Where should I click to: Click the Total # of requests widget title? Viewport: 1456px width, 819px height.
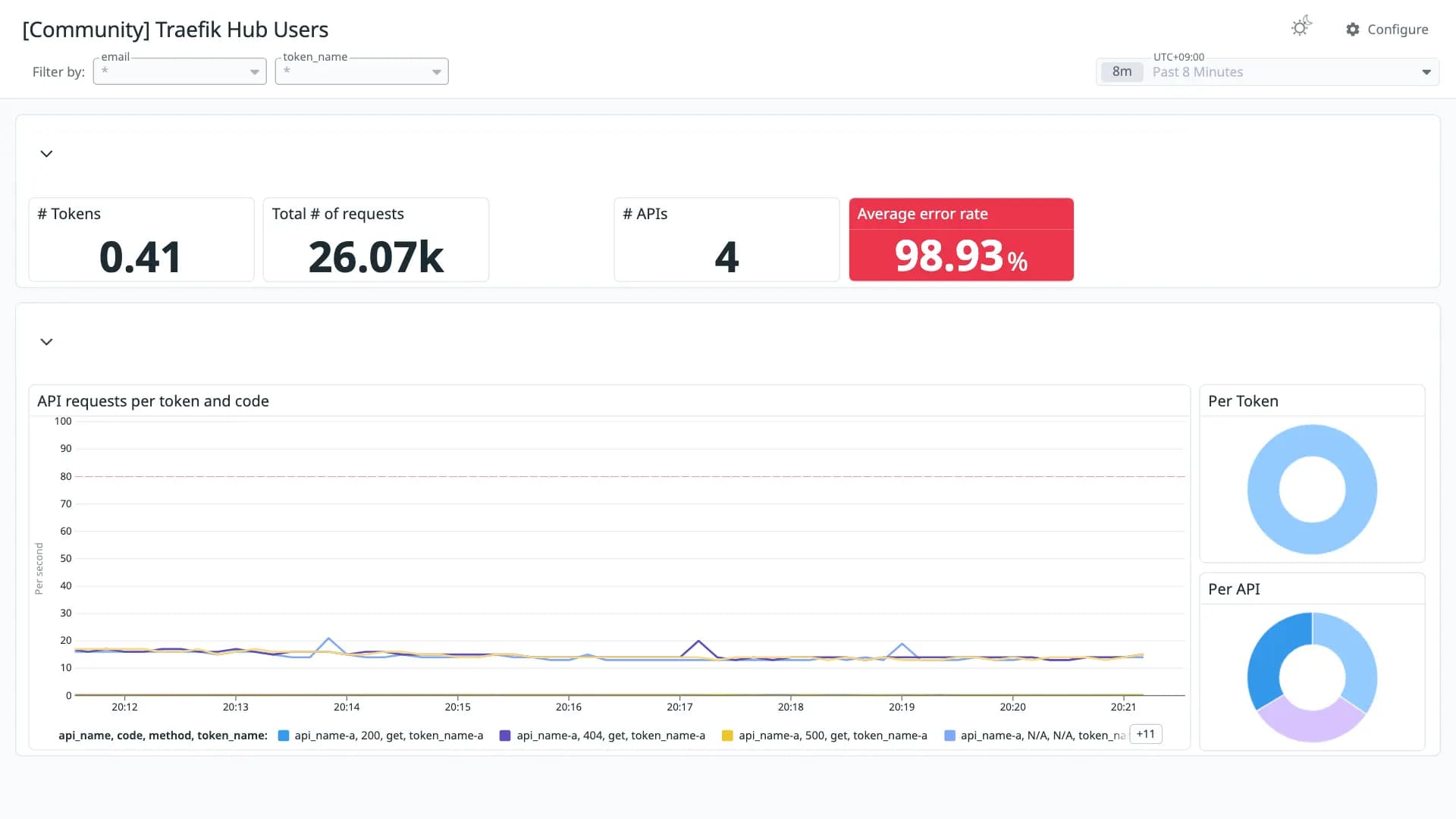337,214
